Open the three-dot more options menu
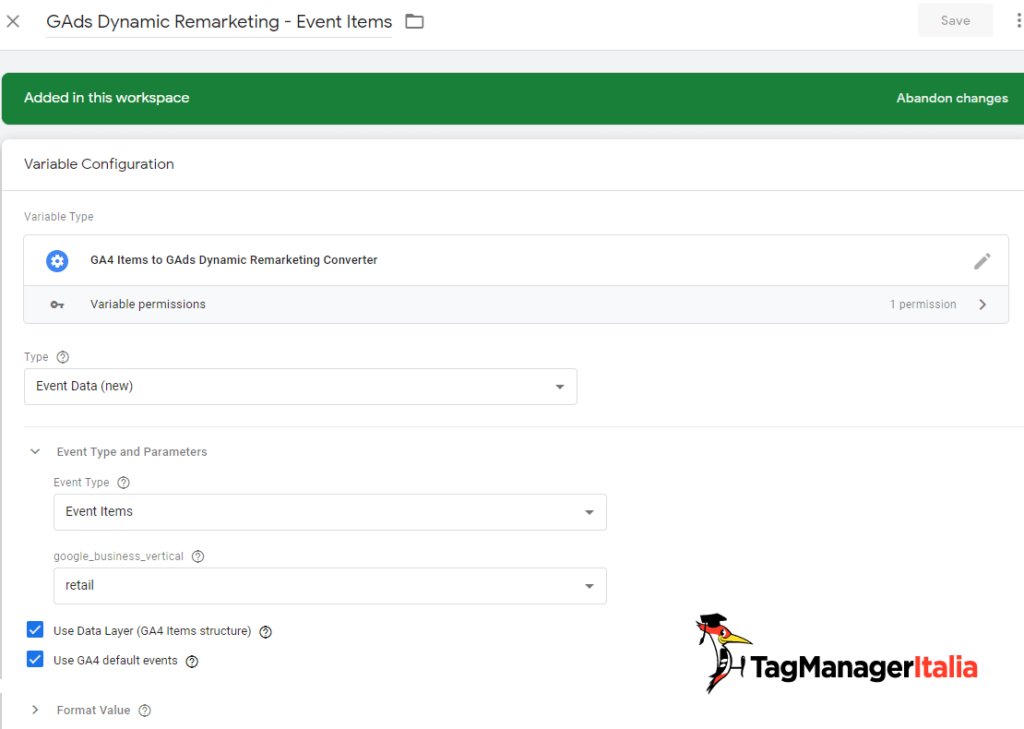The image size is (1024, 729). (x=1018, y=21)
